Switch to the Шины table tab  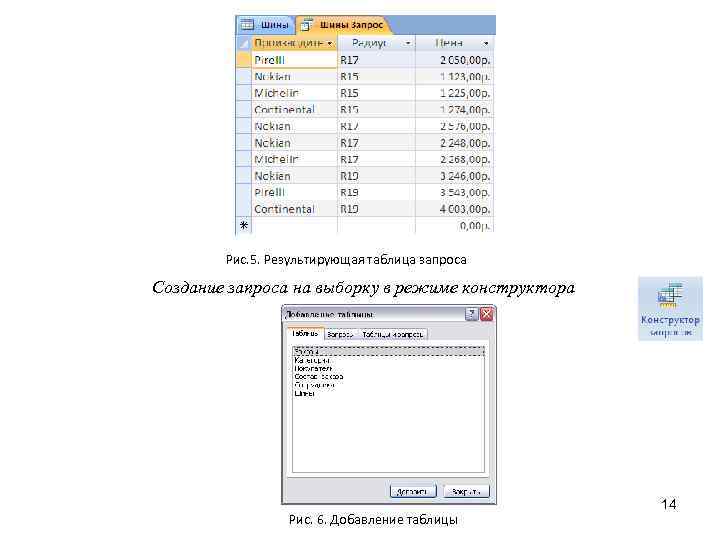[266, 25]
